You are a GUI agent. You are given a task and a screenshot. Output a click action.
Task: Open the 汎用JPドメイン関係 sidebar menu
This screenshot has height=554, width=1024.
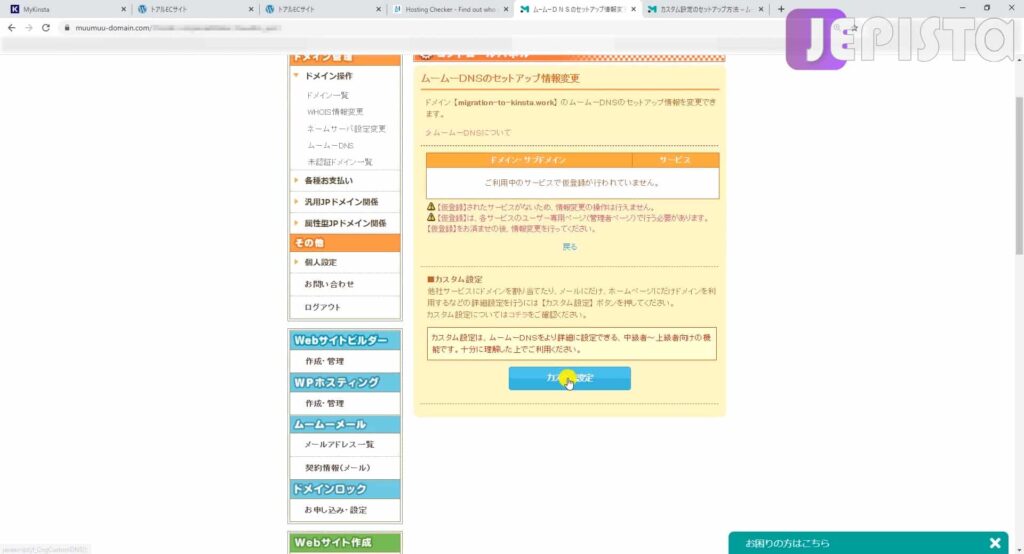pos(341,202)
